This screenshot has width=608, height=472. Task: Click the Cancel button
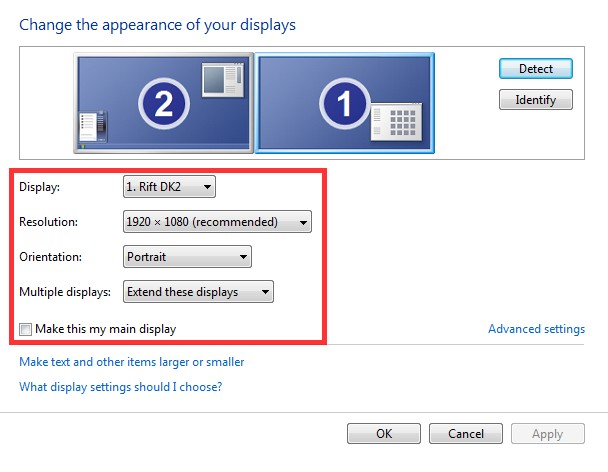point(466,434)
